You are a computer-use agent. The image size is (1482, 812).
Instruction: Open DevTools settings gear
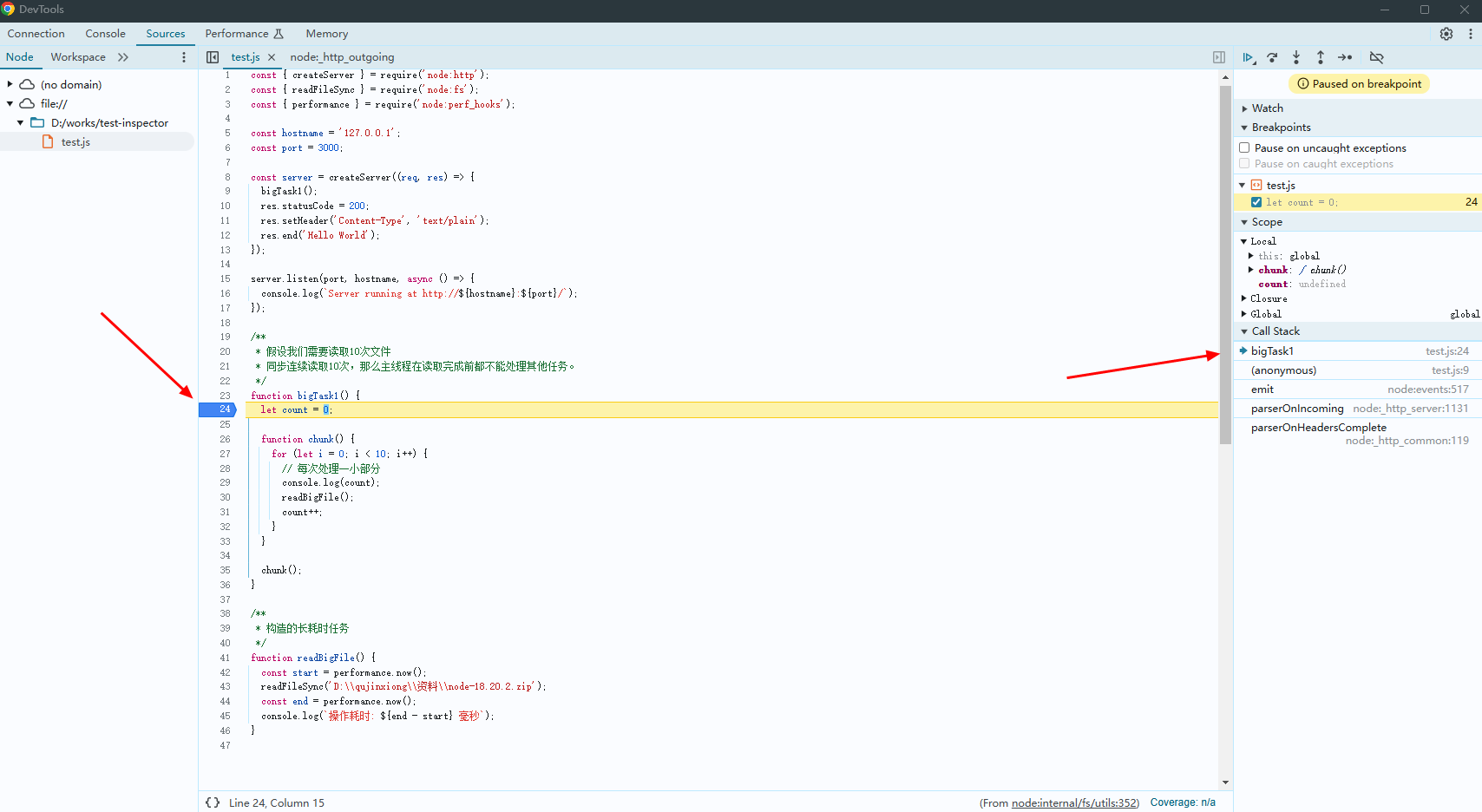[1446, 34]
